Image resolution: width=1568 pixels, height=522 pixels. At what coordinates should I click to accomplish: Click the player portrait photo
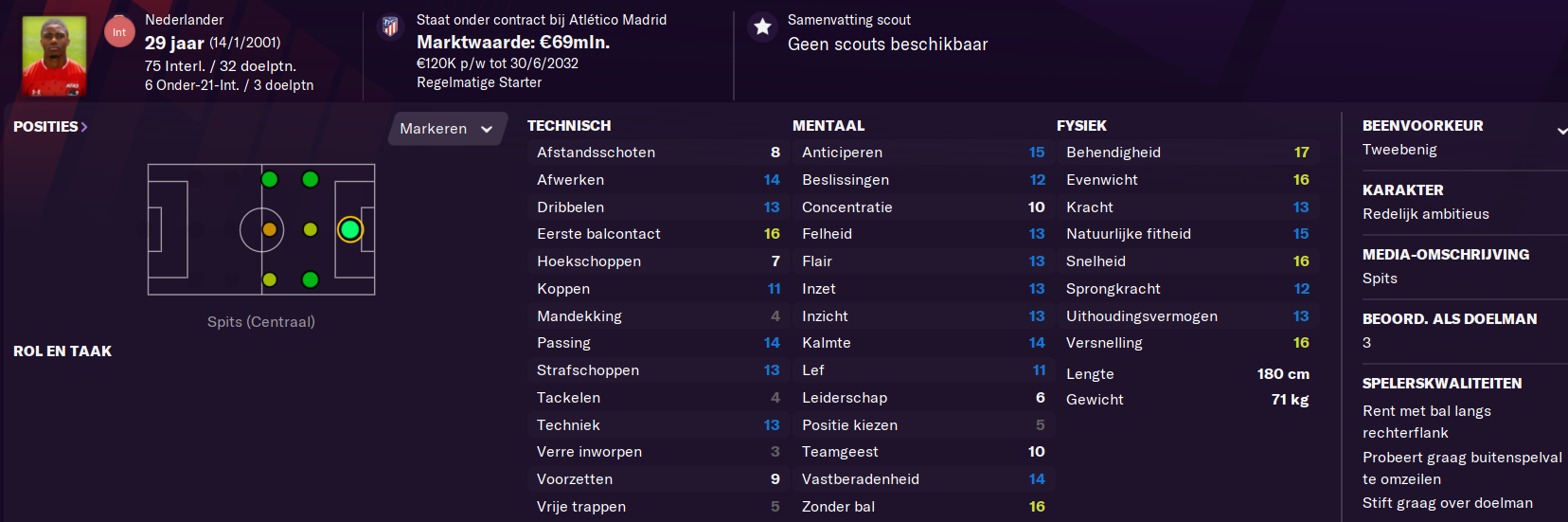coord(54,56)
